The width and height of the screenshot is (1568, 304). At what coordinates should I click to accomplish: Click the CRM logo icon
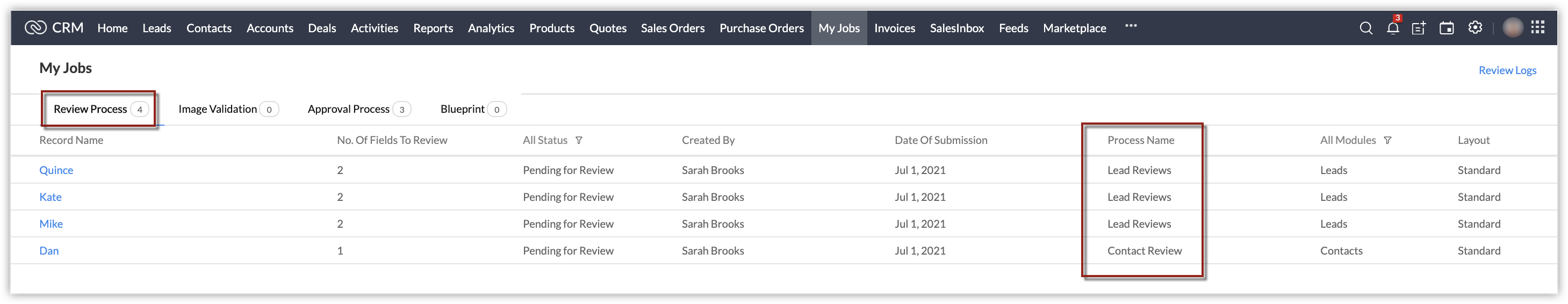(x=35, y=28)
